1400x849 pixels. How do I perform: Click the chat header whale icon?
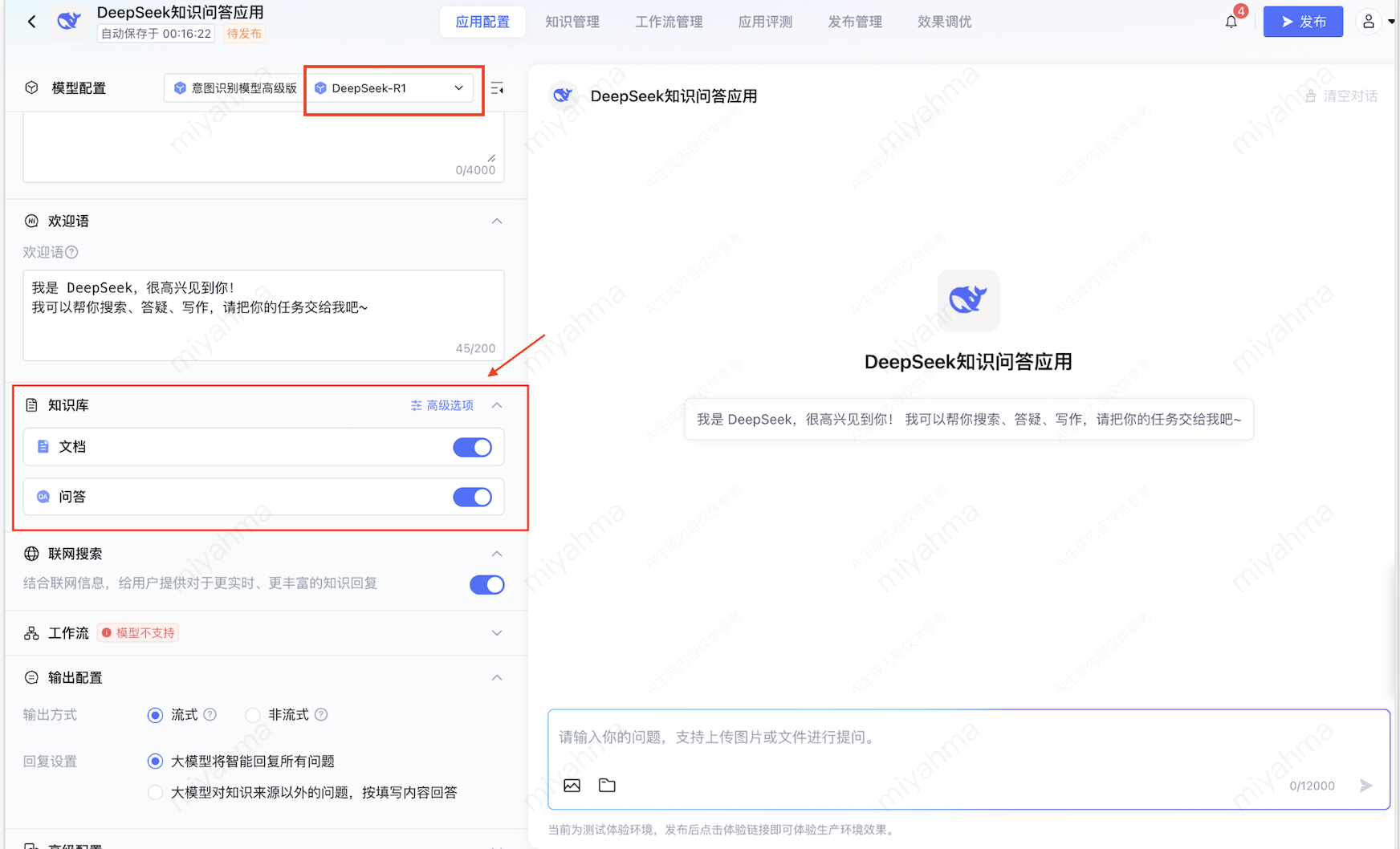pyautogui.click(x=563, y=95)
